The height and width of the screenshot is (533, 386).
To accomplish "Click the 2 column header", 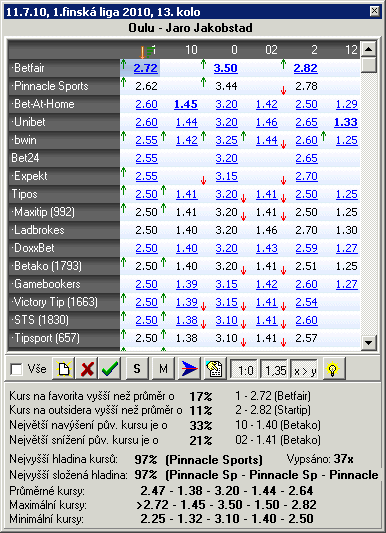I will tap(314, 50).
